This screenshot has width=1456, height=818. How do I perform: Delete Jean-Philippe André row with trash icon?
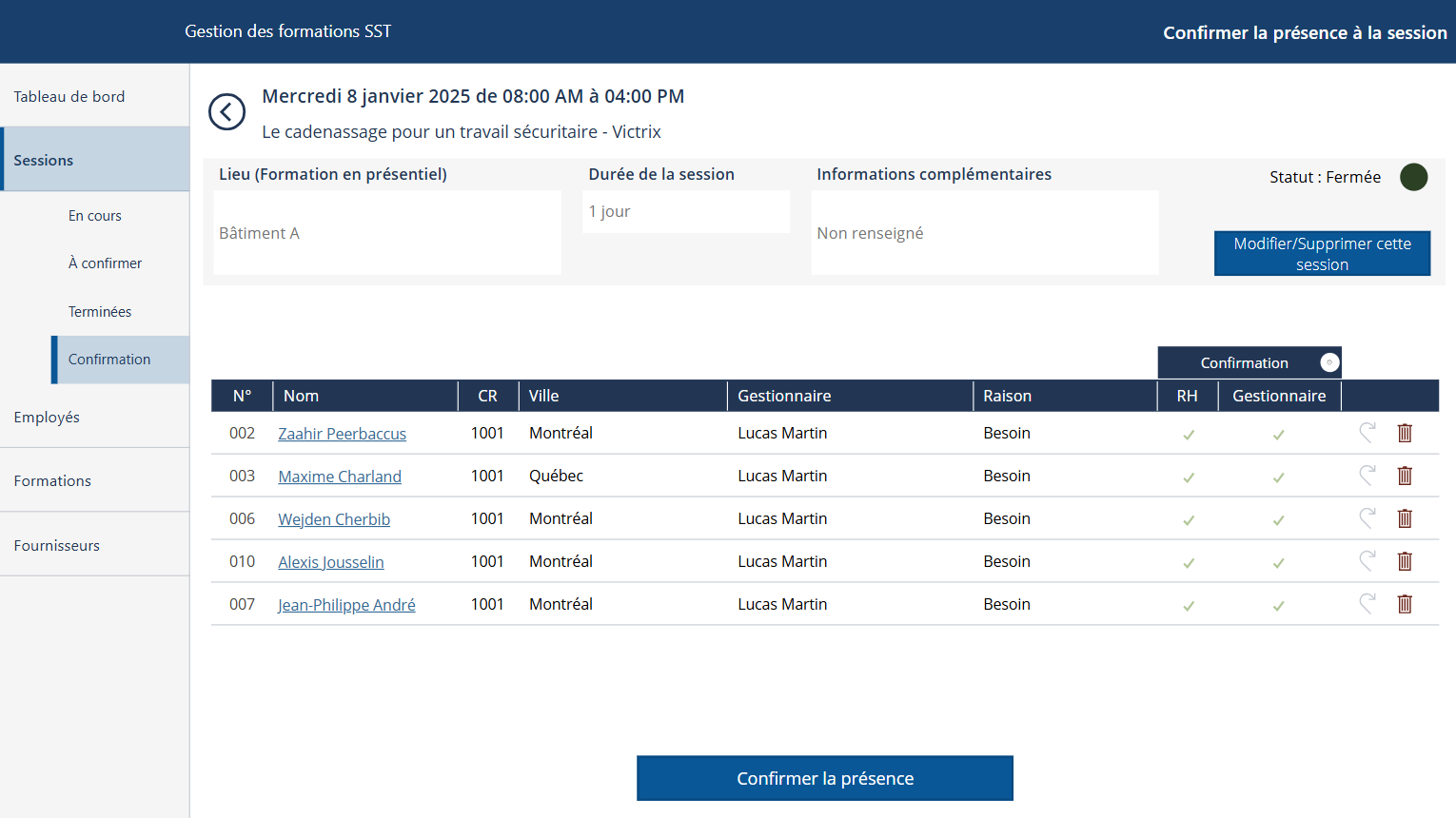(x=1405, y=604)
